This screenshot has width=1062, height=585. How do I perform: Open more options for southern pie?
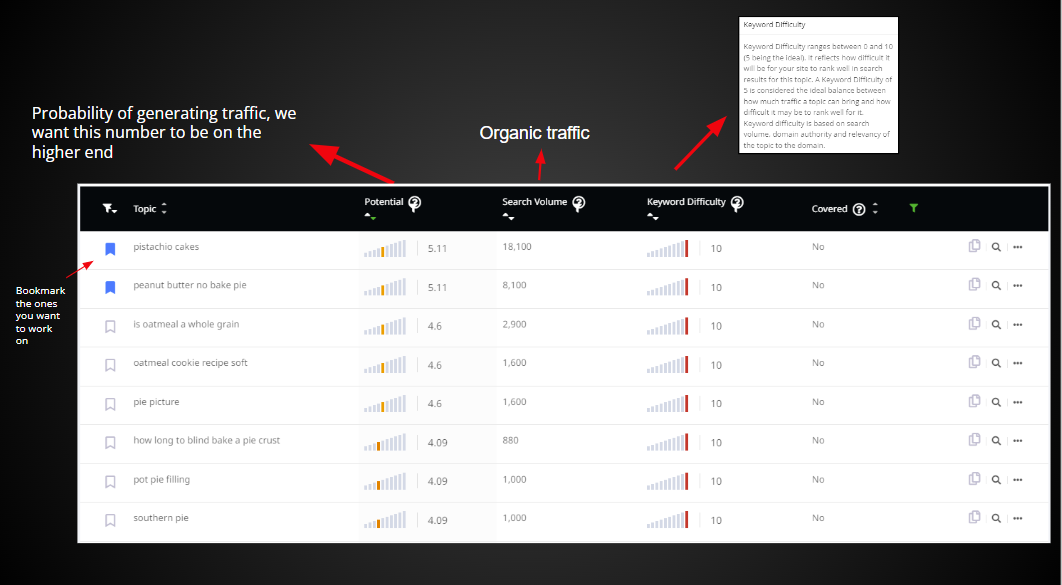coord(1017,518)
